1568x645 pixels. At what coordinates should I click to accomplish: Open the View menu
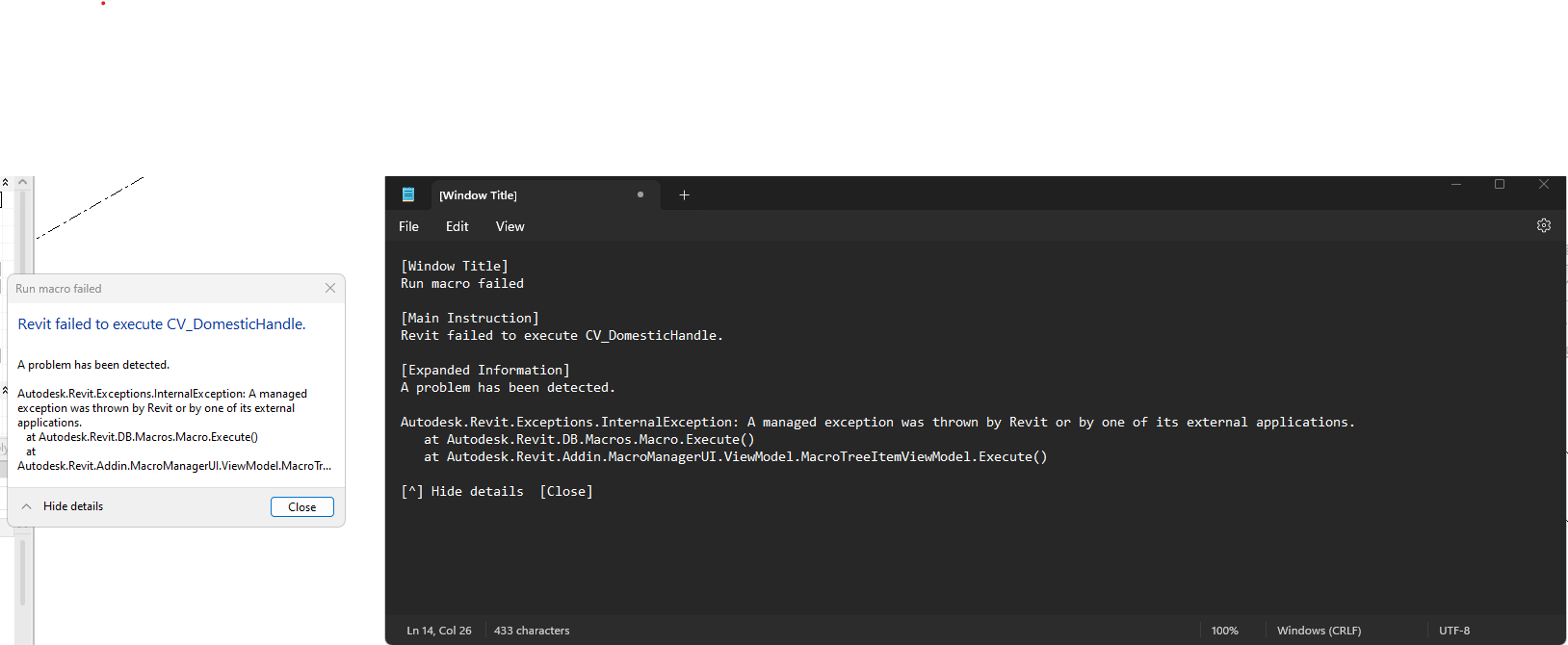click(510, 226)
